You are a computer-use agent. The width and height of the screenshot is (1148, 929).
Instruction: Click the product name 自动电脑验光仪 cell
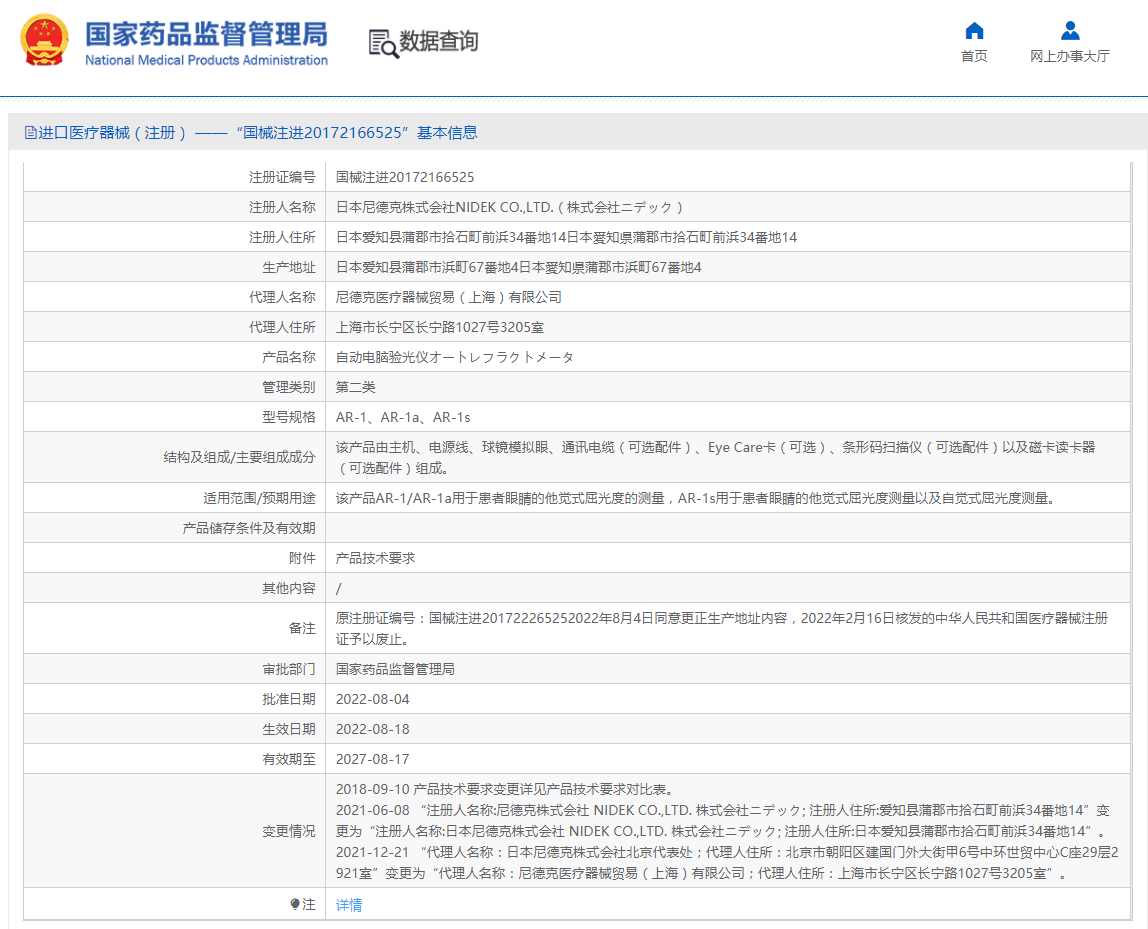point(454,357)
